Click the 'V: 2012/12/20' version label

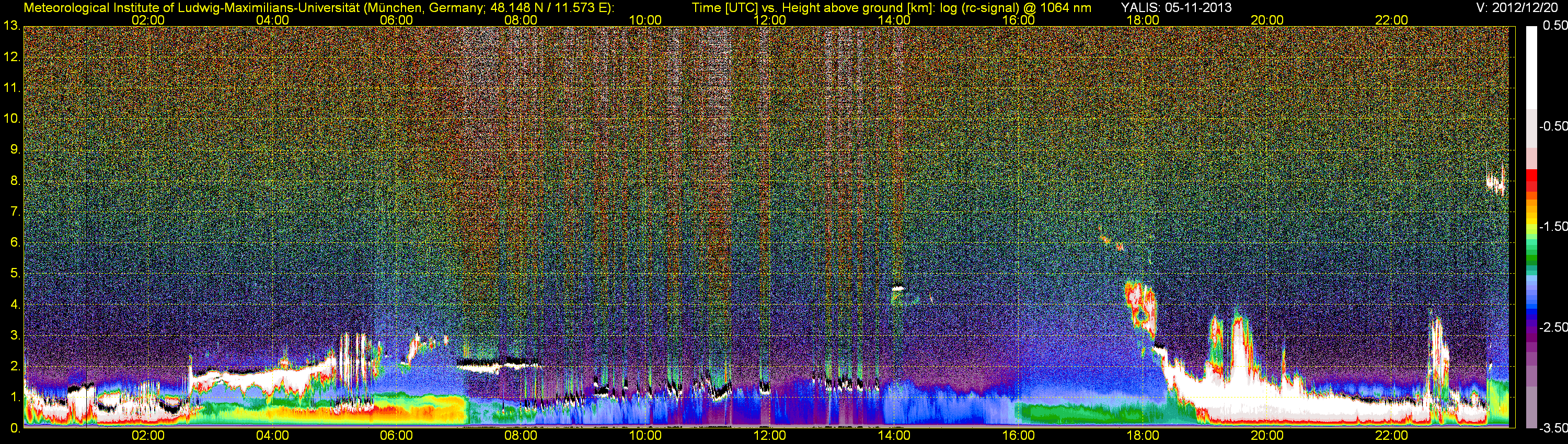point(1516,7)
